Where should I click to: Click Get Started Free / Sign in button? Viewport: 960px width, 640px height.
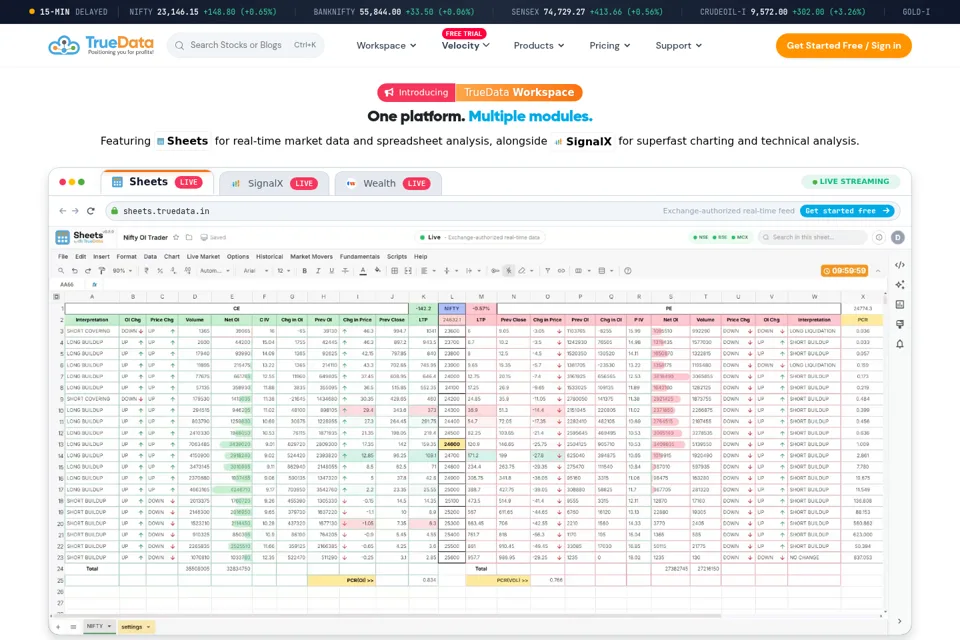tap(843, 45)
